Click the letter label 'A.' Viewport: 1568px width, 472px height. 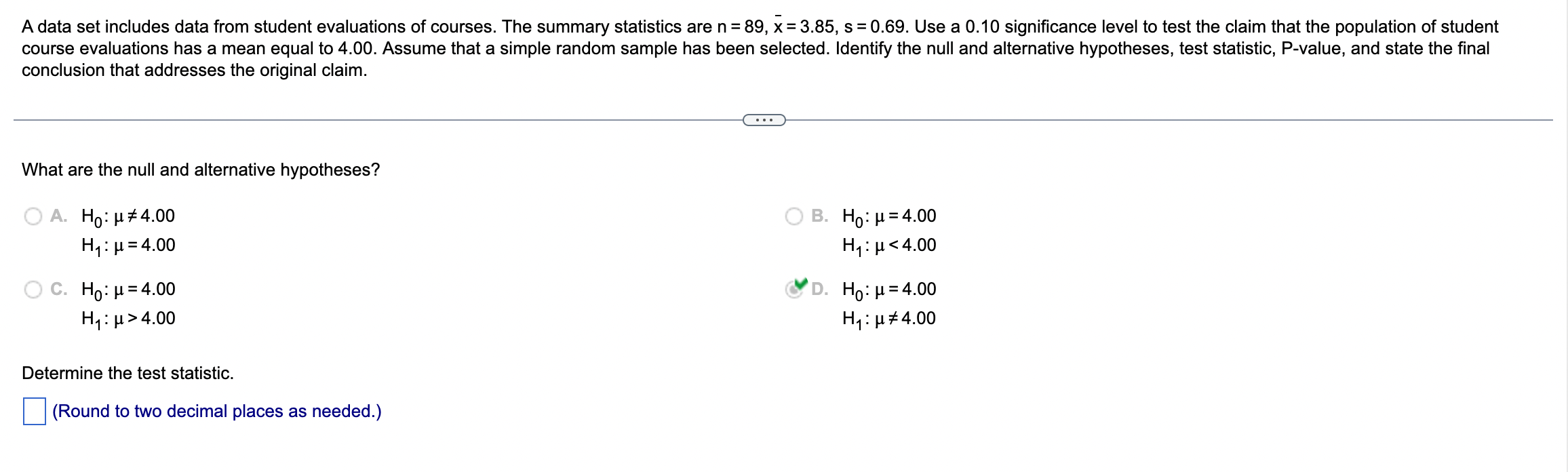[59, 216]
